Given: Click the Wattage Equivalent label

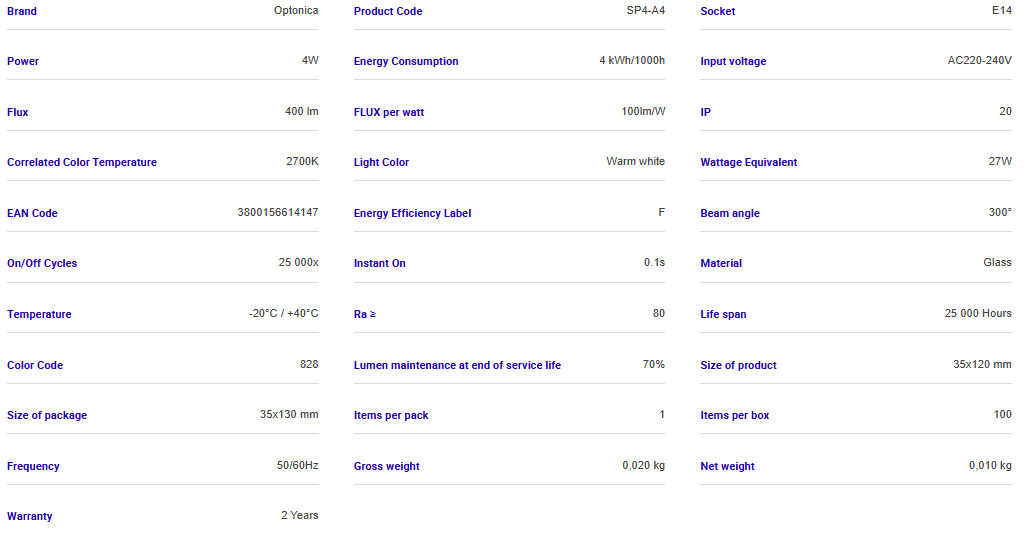Looking at the screenshot, I should coord(749,162).
